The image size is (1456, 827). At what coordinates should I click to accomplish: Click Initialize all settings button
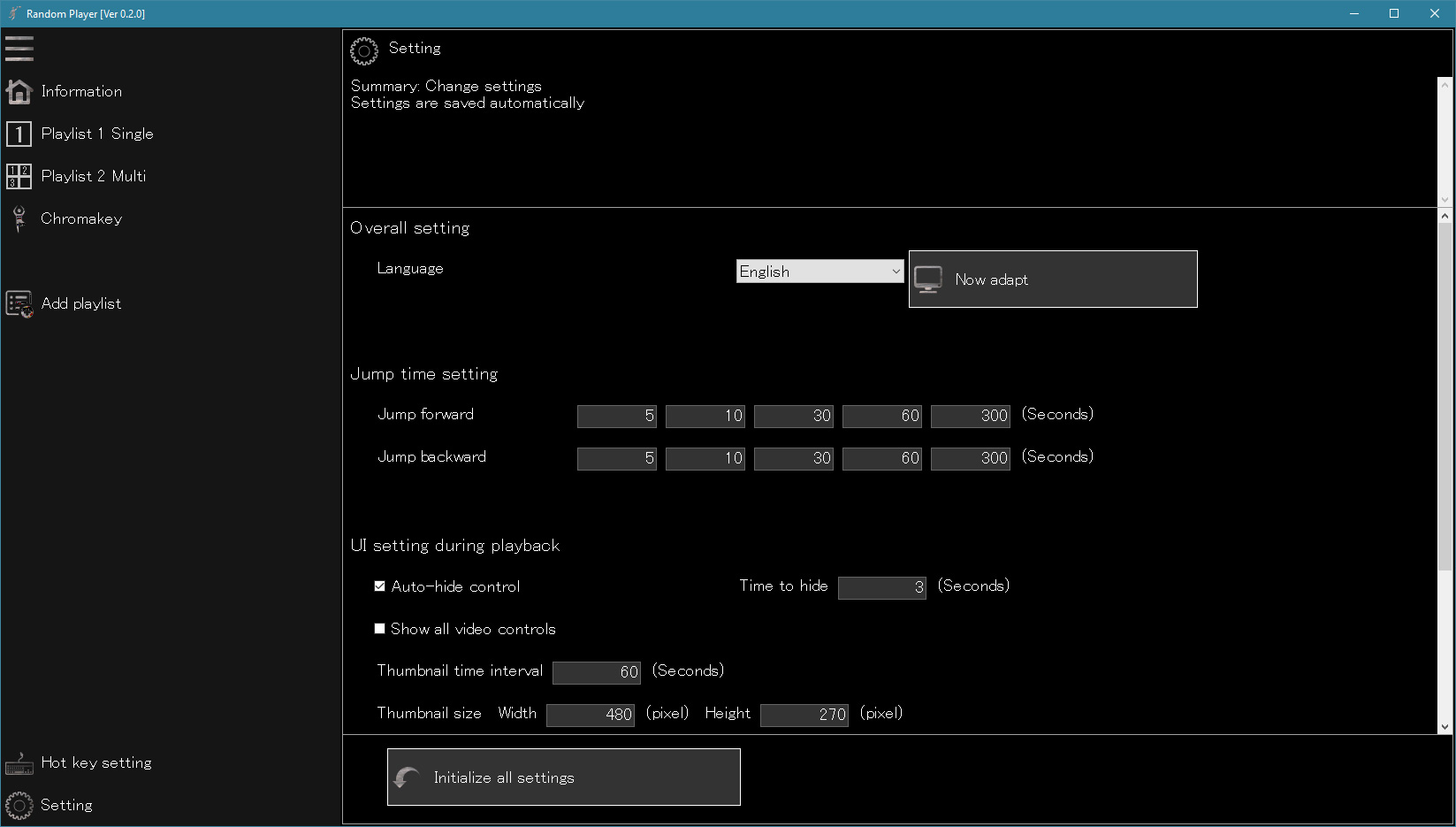[x=563, y=777]
